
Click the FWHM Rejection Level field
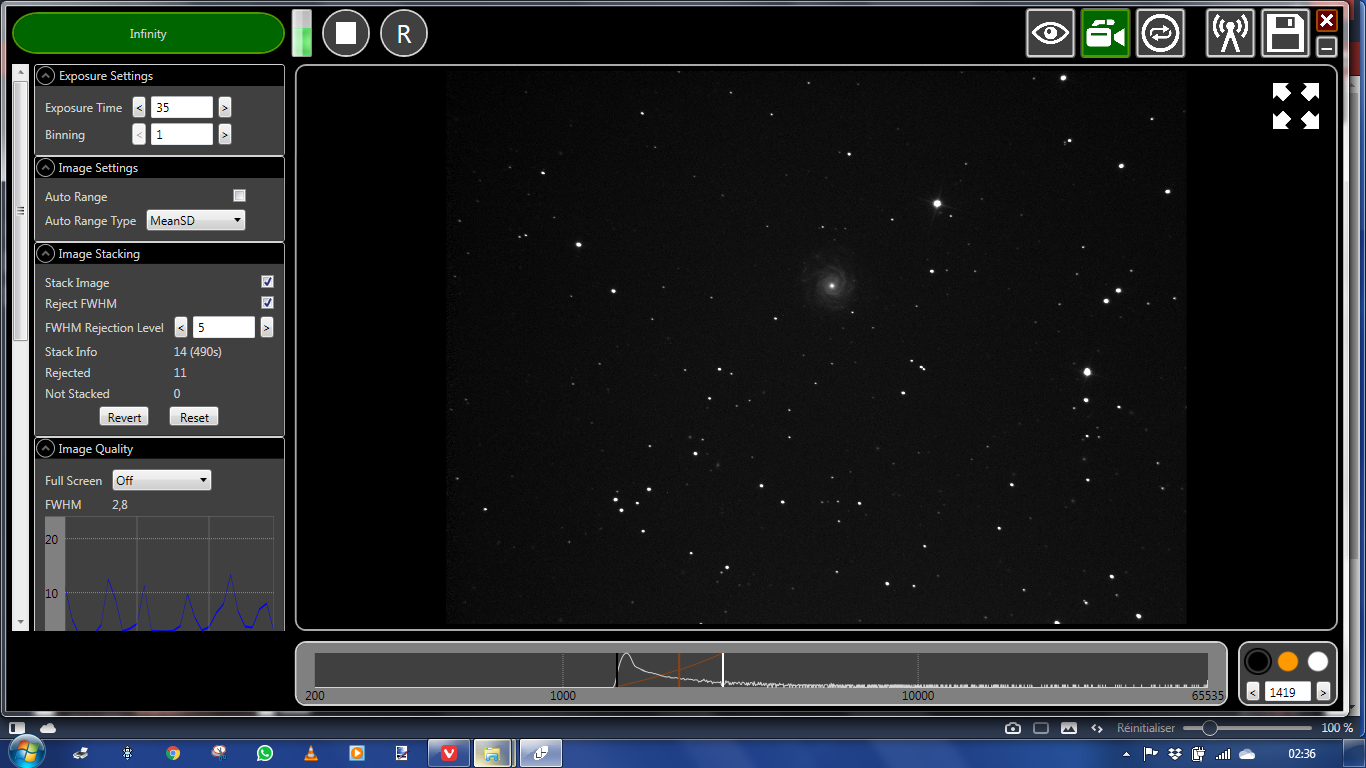[x=224, y=327]
